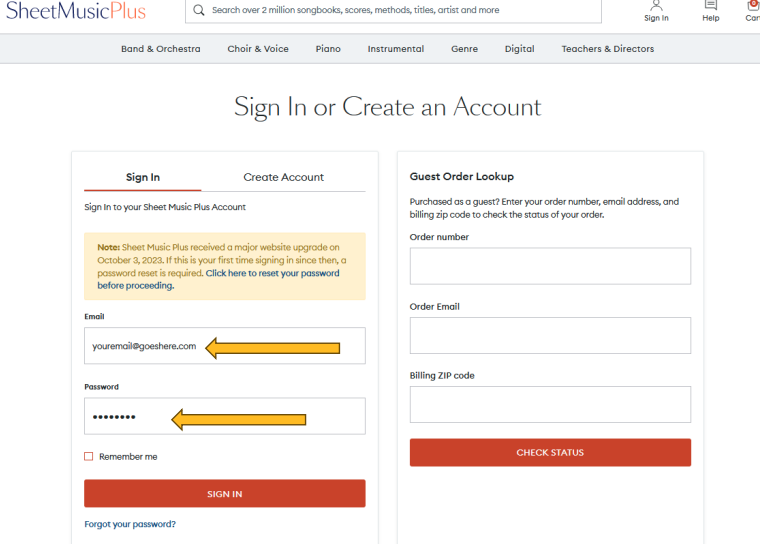Click the search magnifier icon
Screen dimensions: 760x544
click(x=199, y=10)
